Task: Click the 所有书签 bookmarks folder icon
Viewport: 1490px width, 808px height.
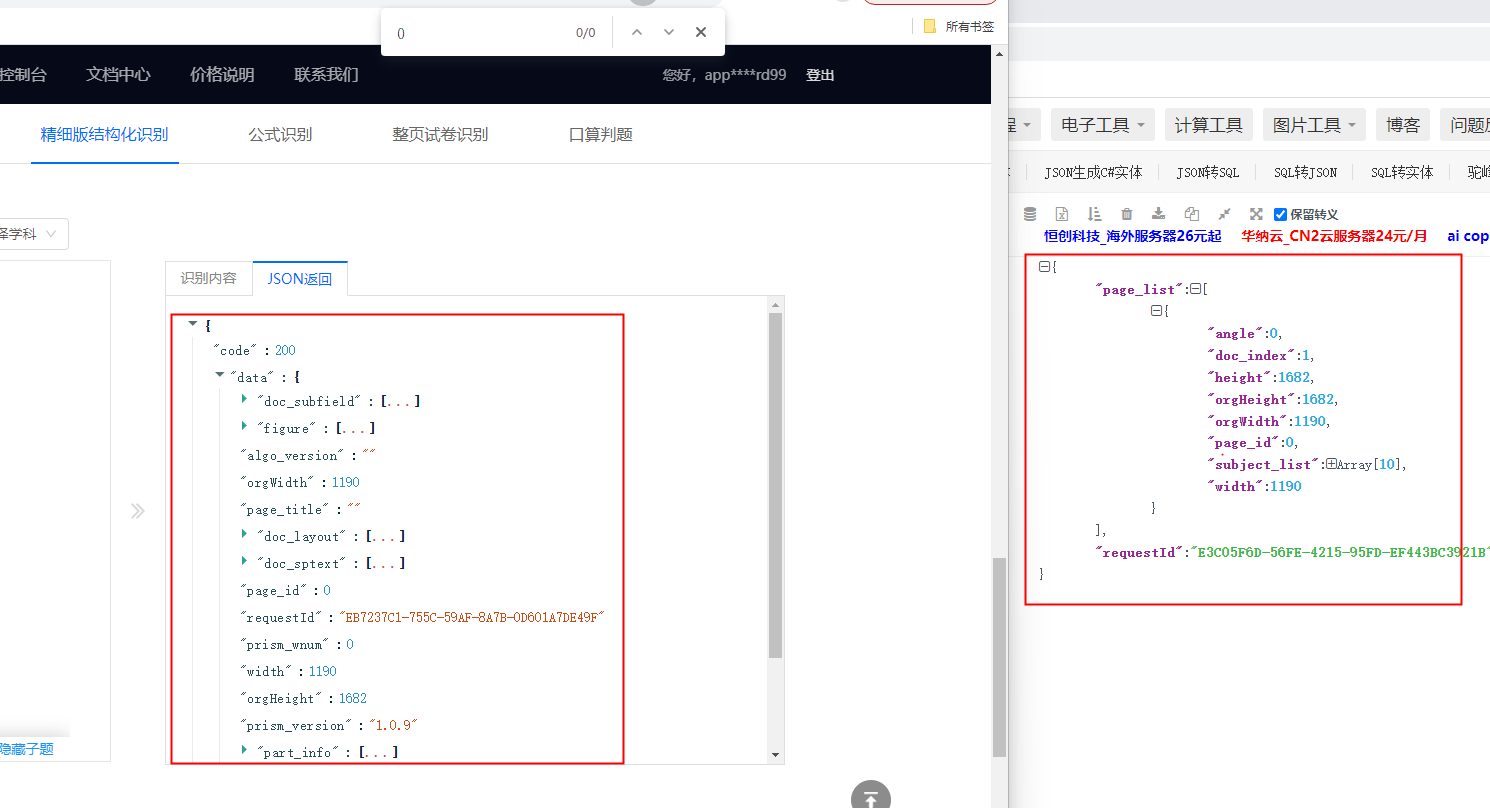Action: 930,27
